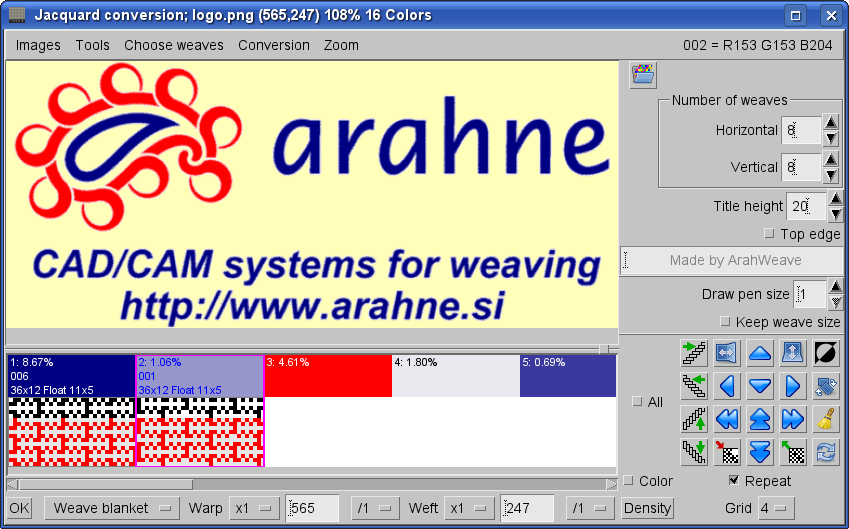Click the Title height 20 field
This screenshot has width=849, height=529.
click(806, 206)
